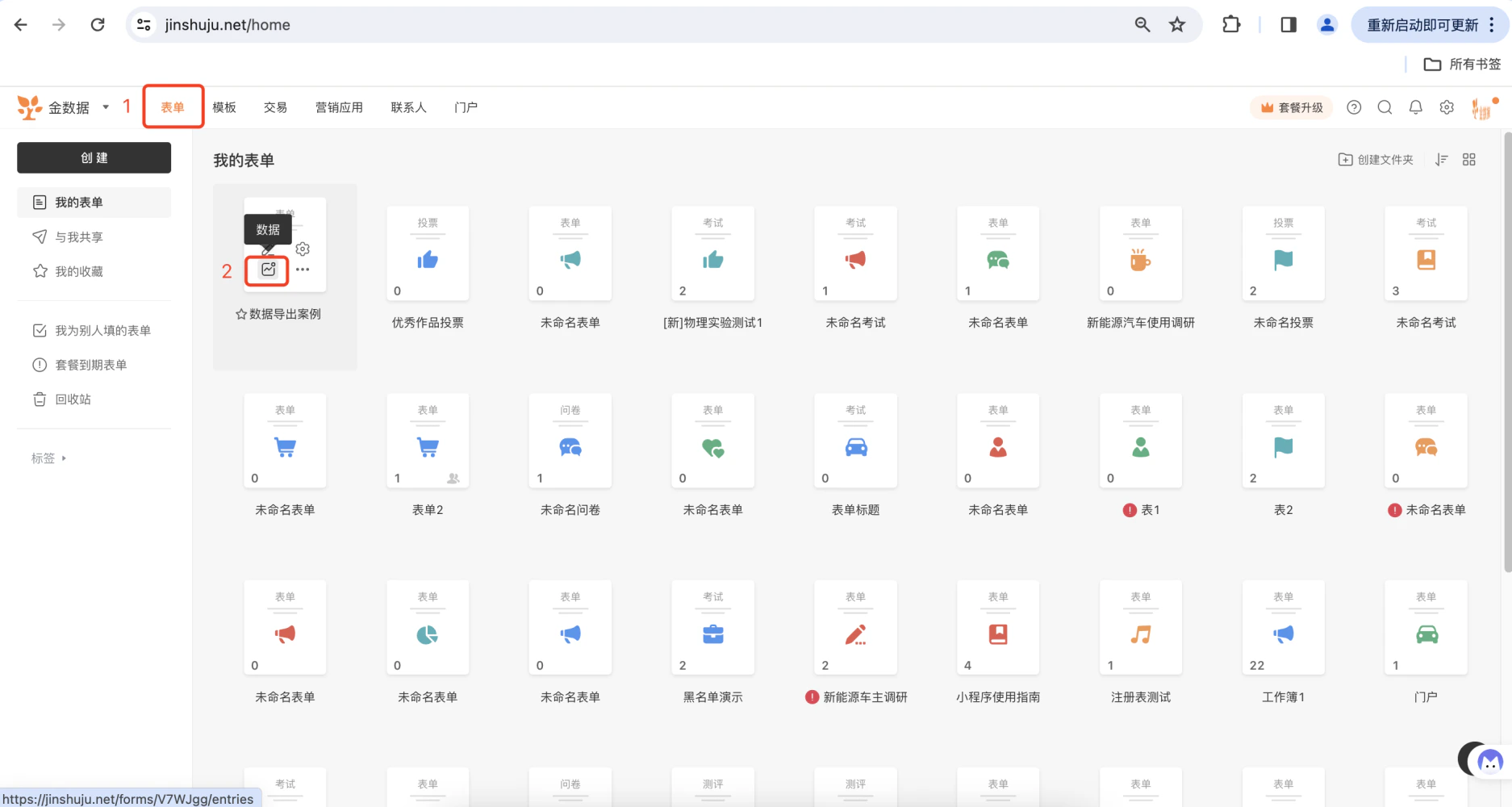This screenshot has height=807, width=1512.
Task: Open the sort order dropdown icon
Action: [1441, 160]
